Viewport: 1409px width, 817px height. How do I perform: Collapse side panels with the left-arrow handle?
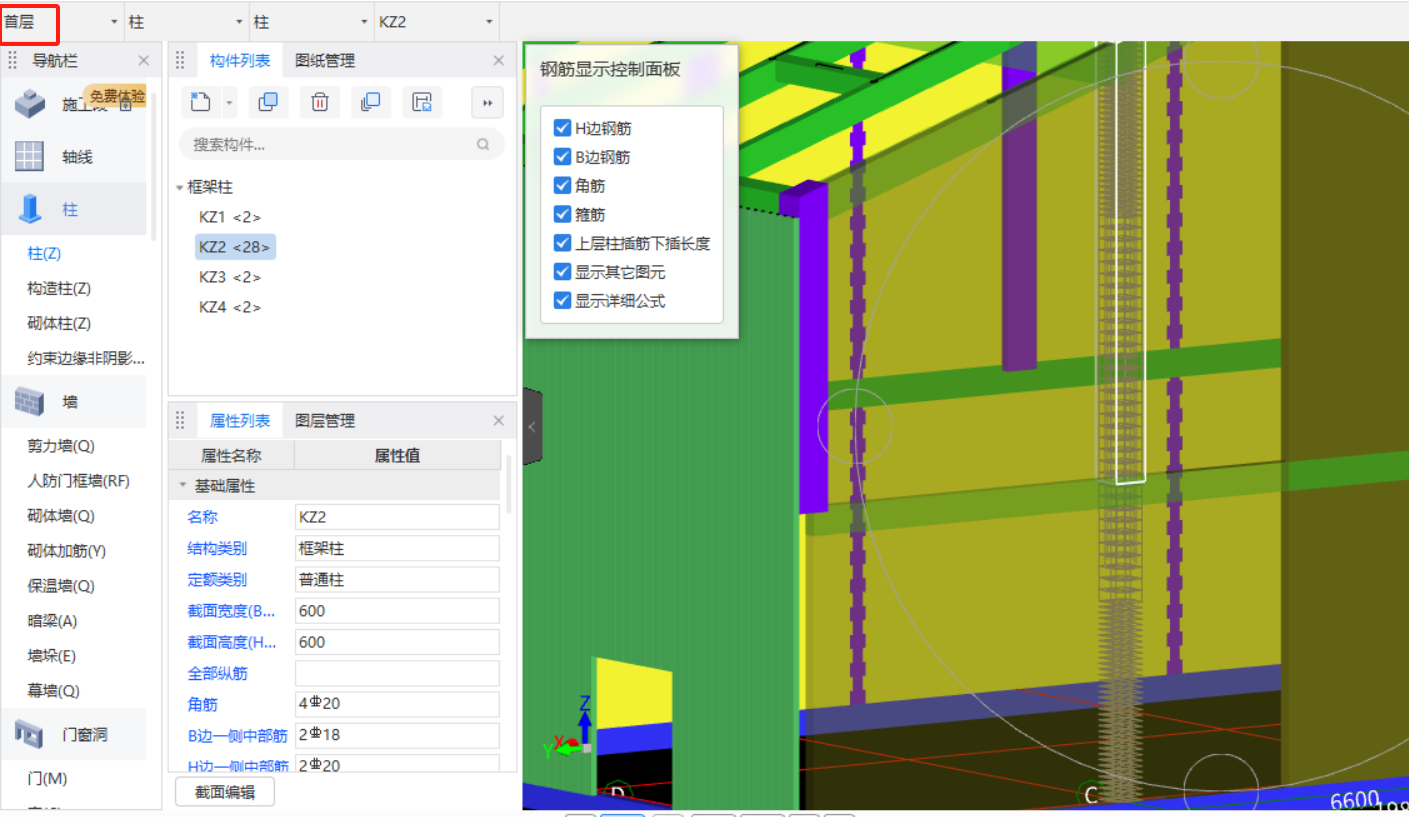tap(532, 427)
